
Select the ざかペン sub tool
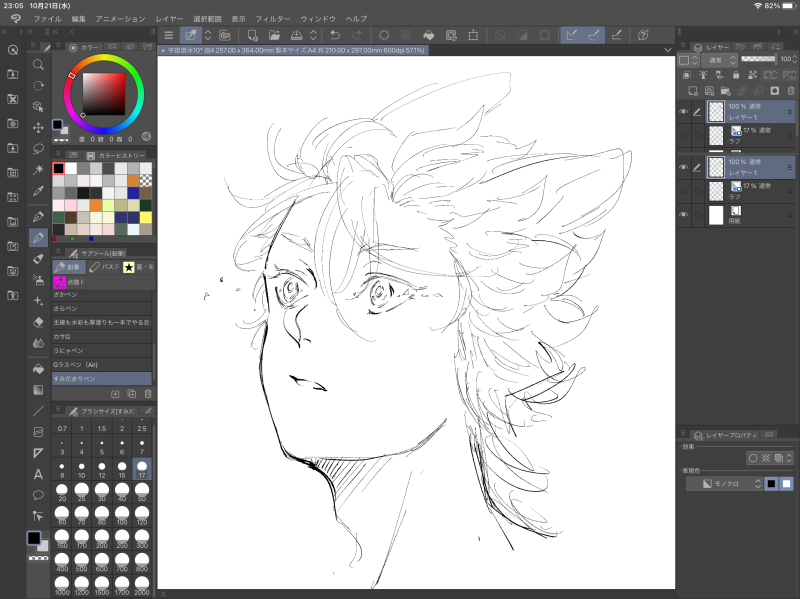(x=102, y=294)
